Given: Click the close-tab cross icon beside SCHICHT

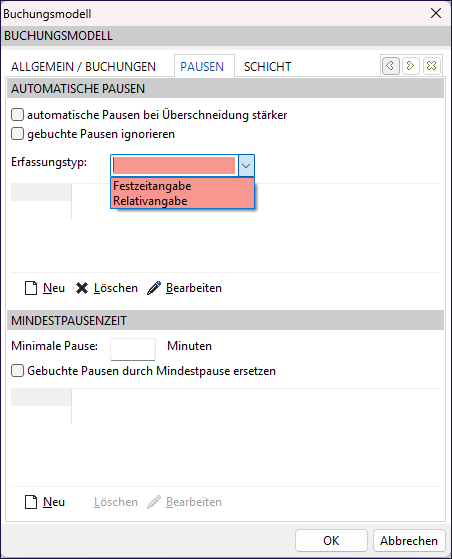Looking at the screenshot, I should (431, 66).
